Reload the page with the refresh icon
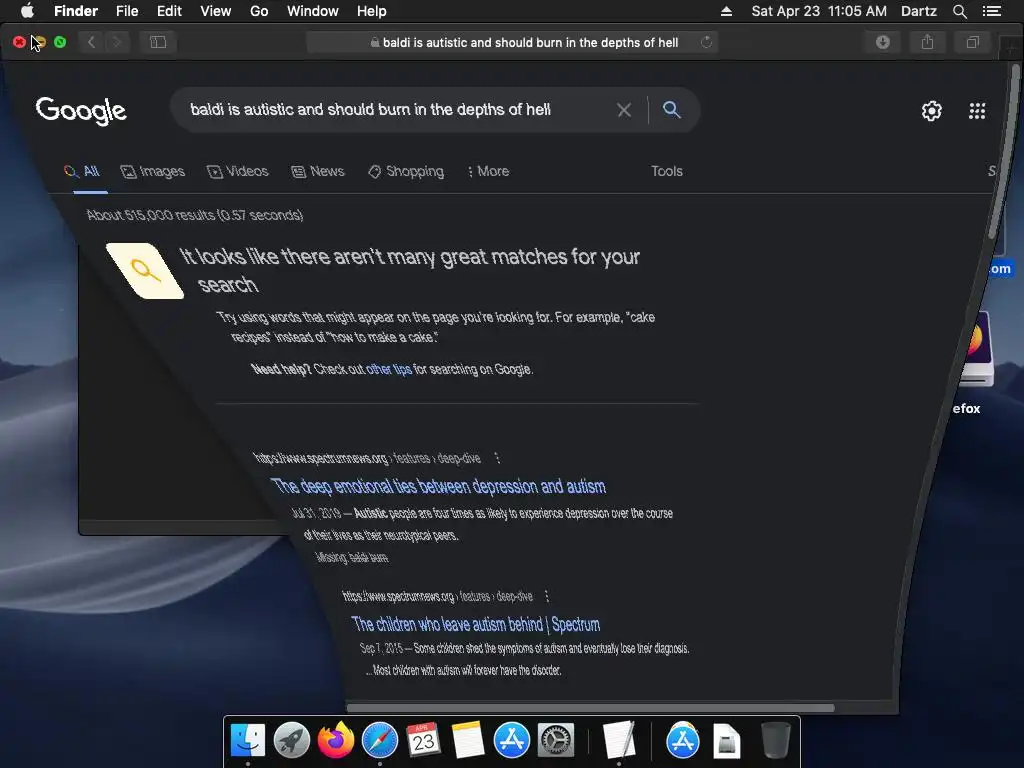Screen dimensions: 1024x768 [706, 42]
